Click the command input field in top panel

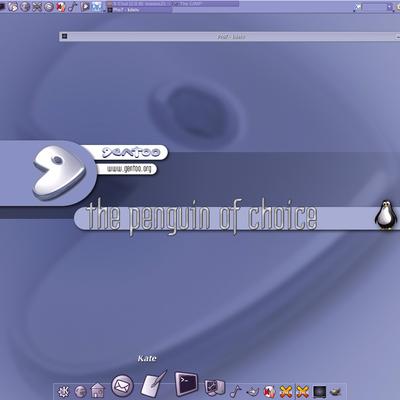[374, 7]
